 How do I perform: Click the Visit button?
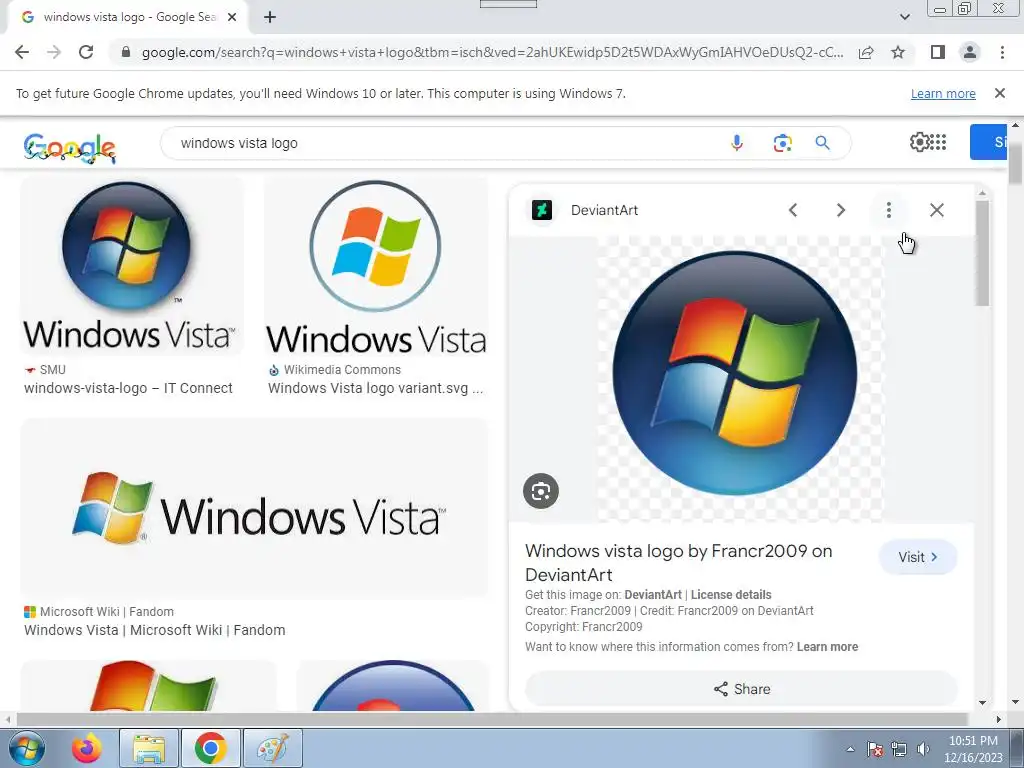pyautogui.click(x=918, y=557)
